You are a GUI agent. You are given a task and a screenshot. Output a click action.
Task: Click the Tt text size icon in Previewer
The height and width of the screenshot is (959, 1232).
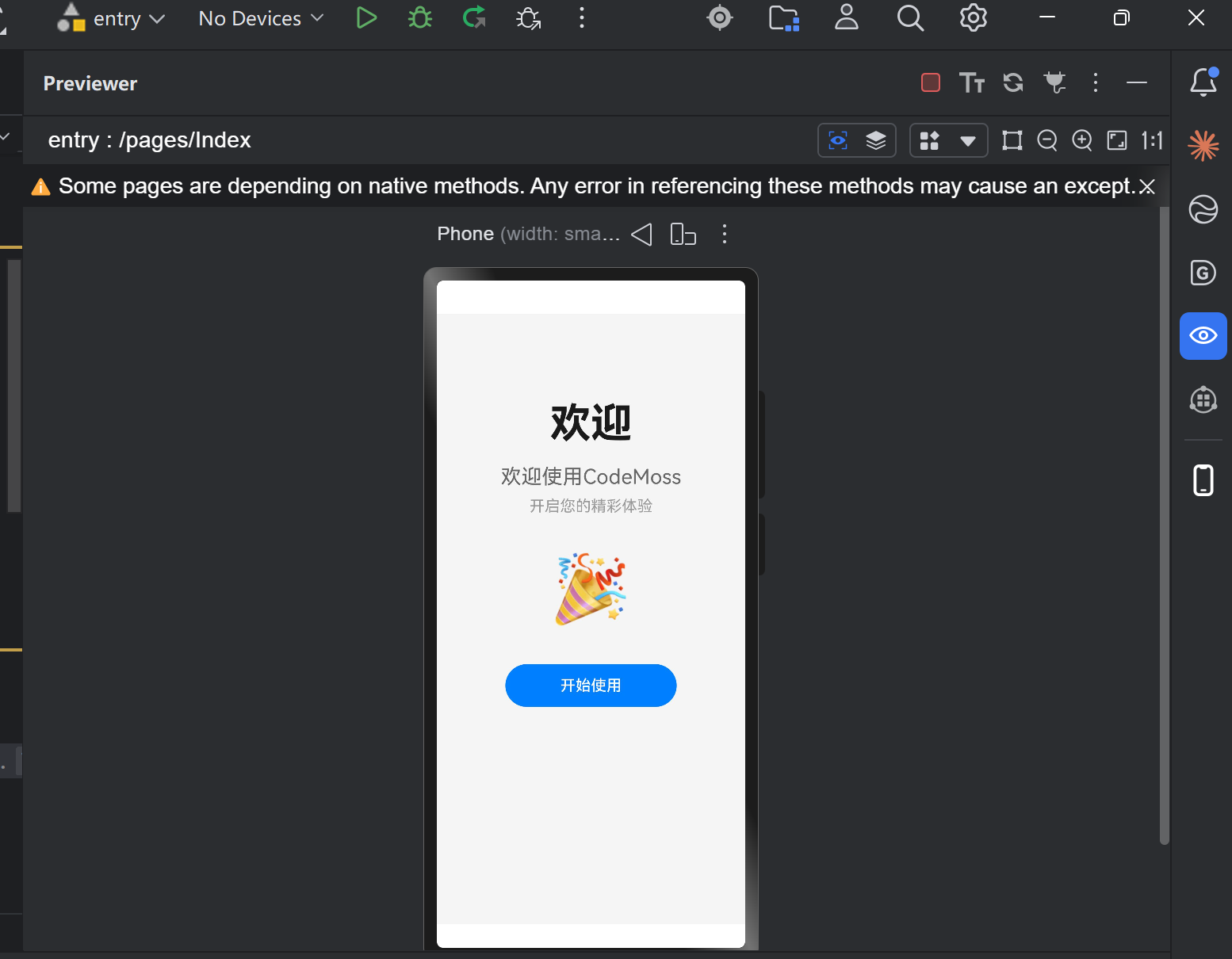972,82
